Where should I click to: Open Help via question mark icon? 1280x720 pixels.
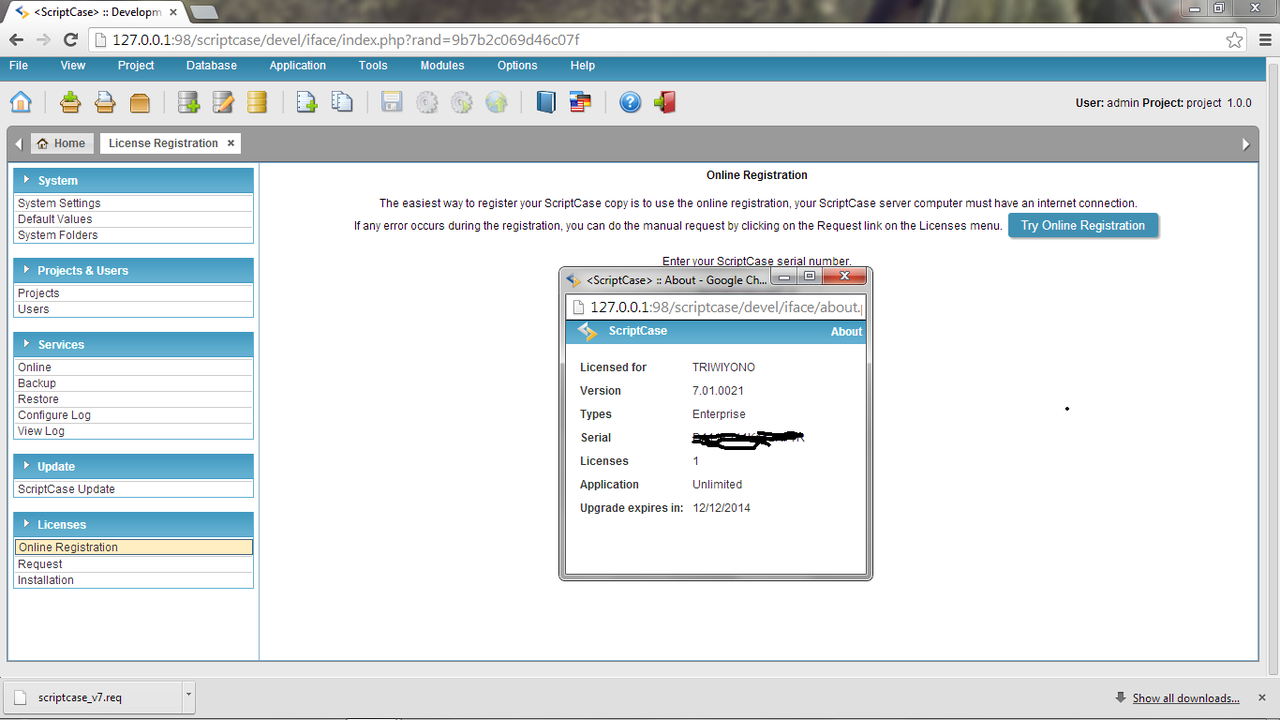pos(630,102)
